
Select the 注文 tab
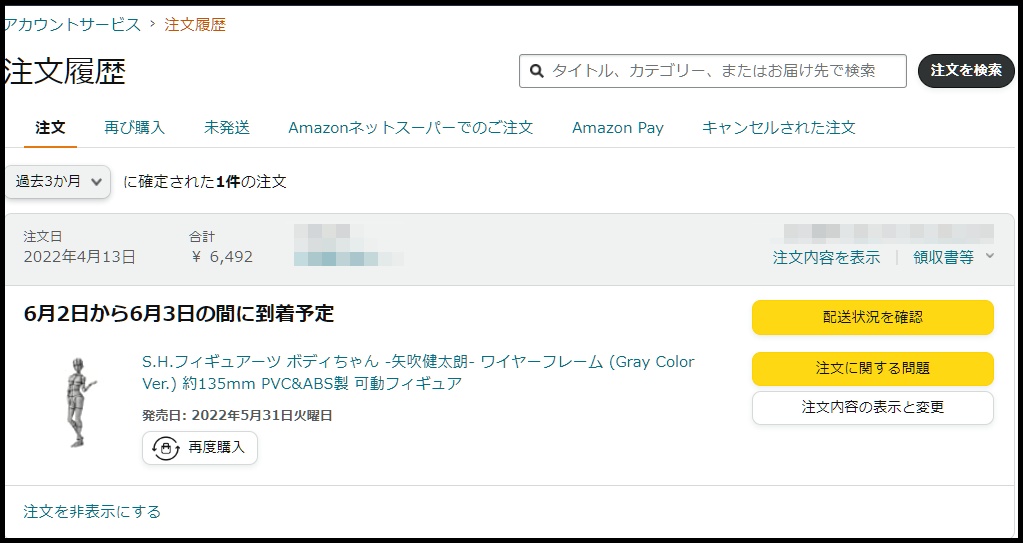coord(50,128)
